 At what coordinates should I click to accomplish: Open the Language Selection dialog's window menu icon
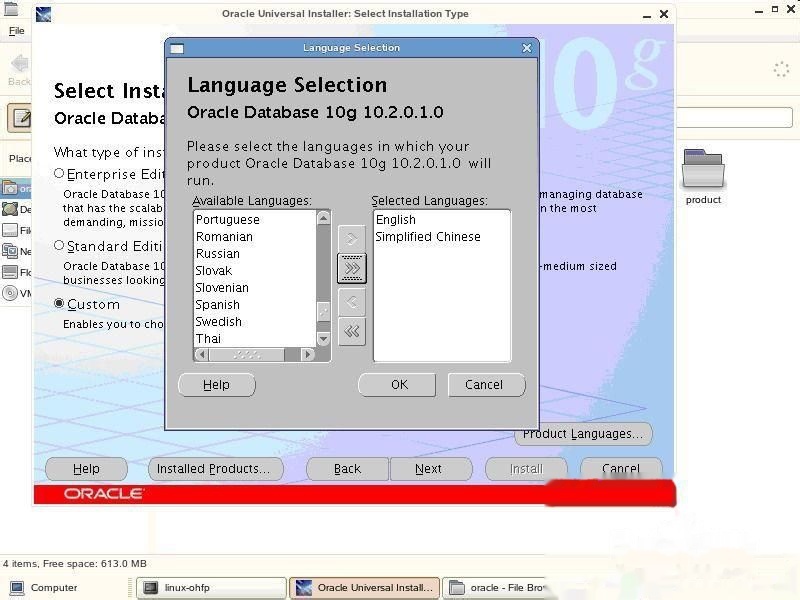(177, 48)
